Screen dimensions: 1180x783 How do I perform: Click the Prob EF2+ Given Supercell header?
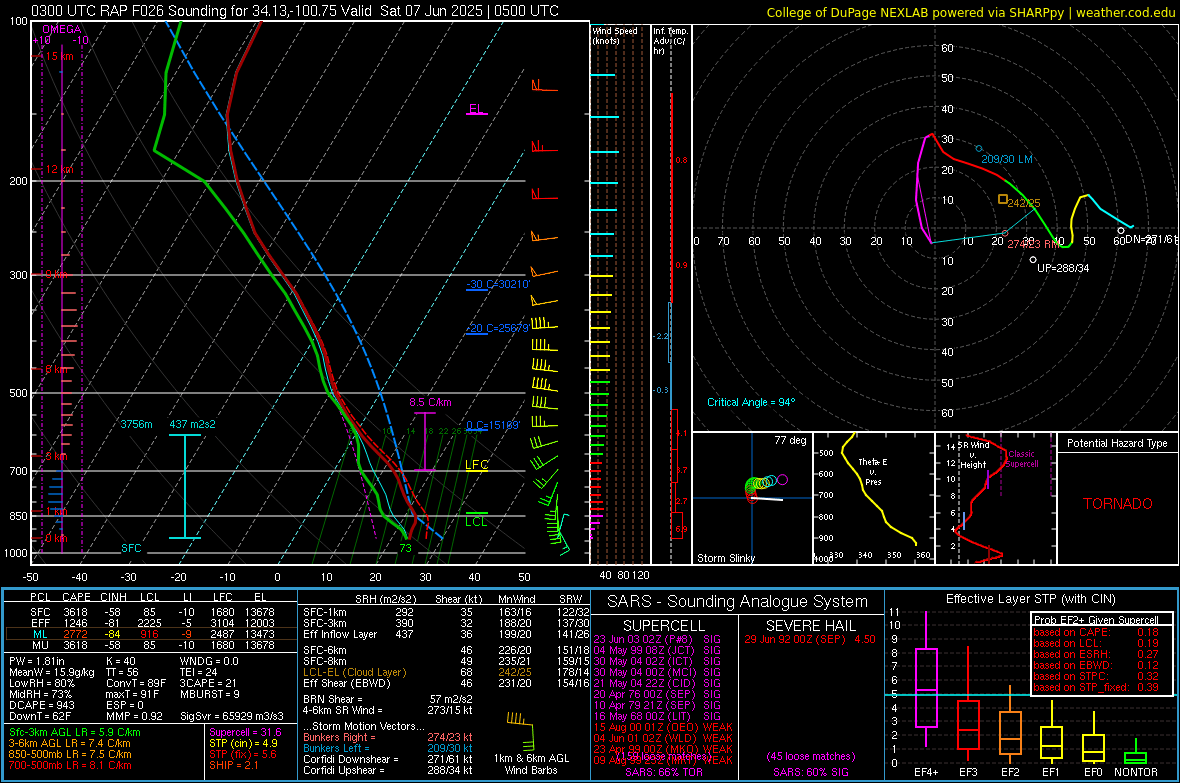(1096, 620)
